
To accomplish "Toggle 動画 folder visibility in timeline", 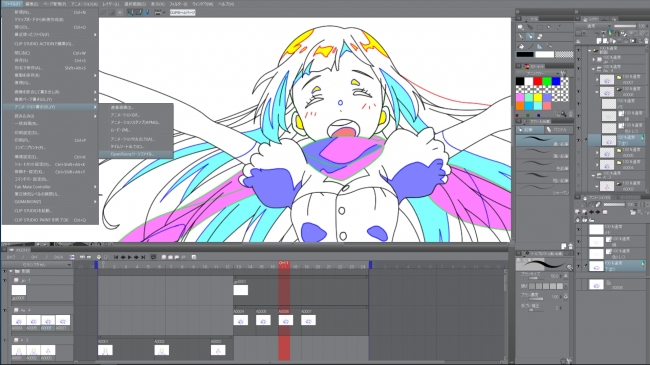I will (5, 271).
